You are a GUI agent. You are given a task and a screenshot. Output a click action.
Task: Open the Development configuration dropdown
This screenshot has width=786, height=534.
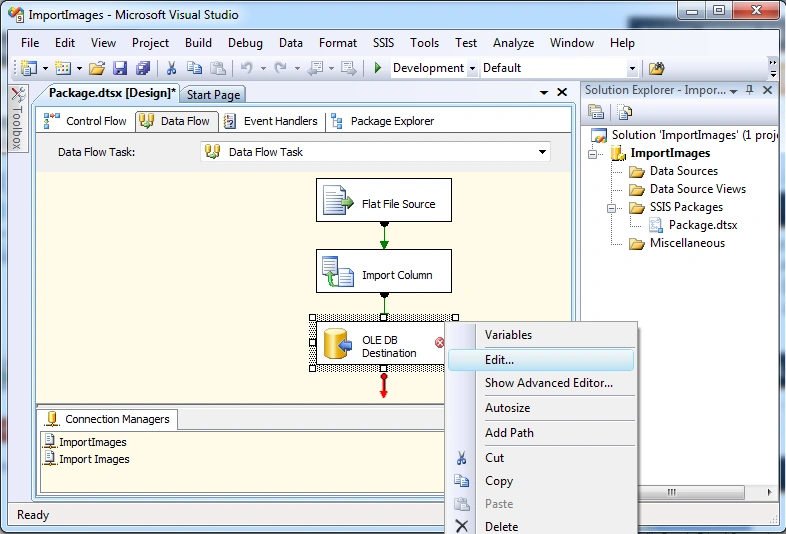pos(472,68)
